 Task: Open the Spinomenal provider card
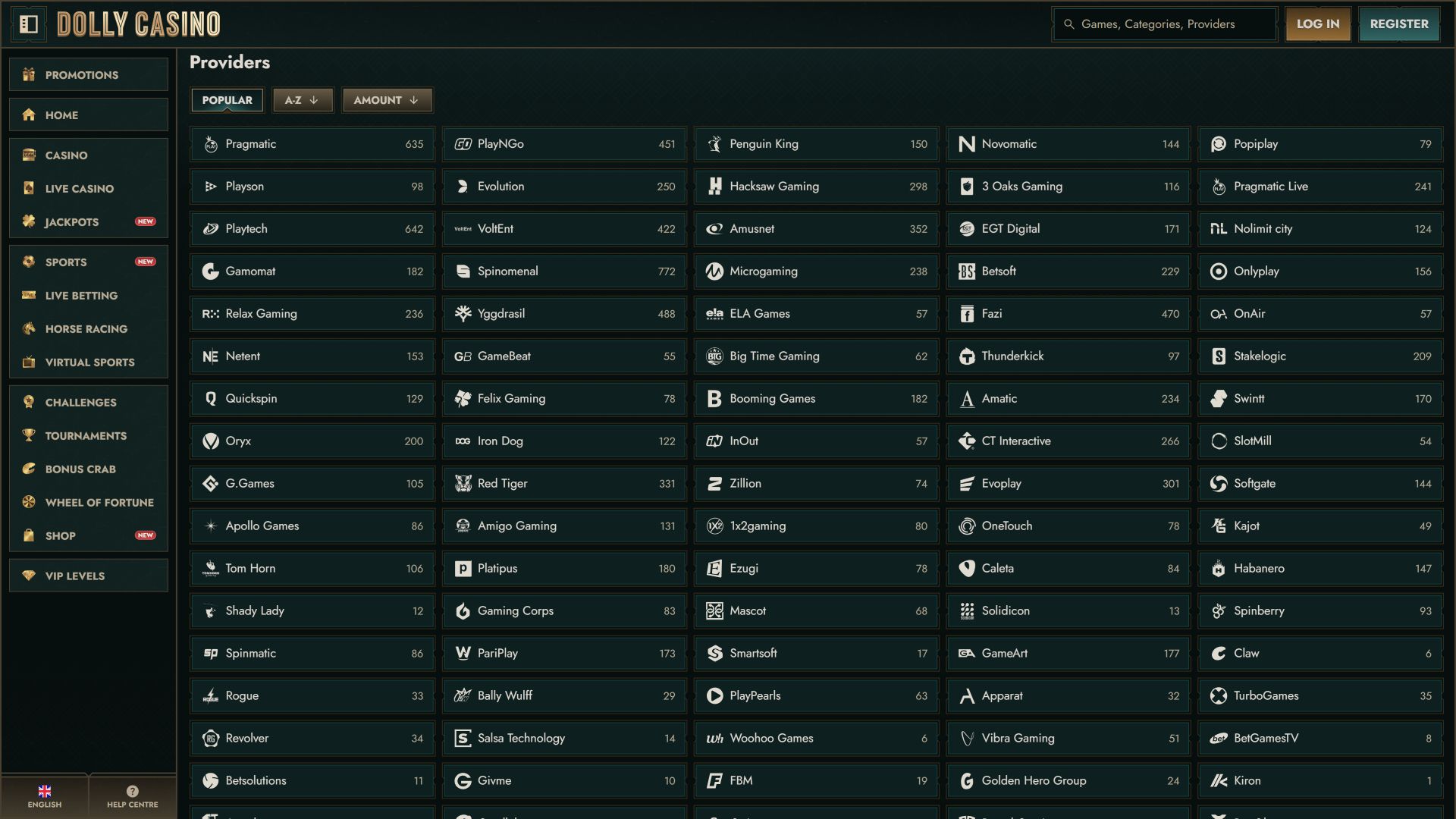pos(565,271)
